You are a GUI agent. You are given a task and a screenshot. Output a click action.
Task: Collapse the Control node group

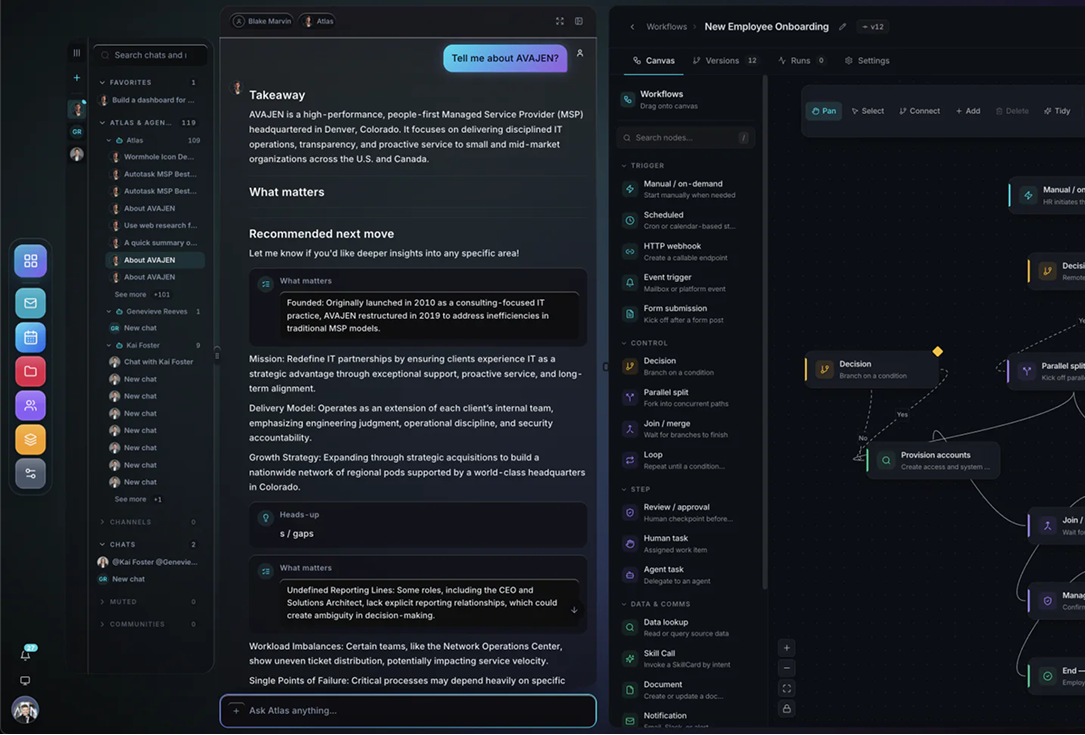[x=624, y=343]
